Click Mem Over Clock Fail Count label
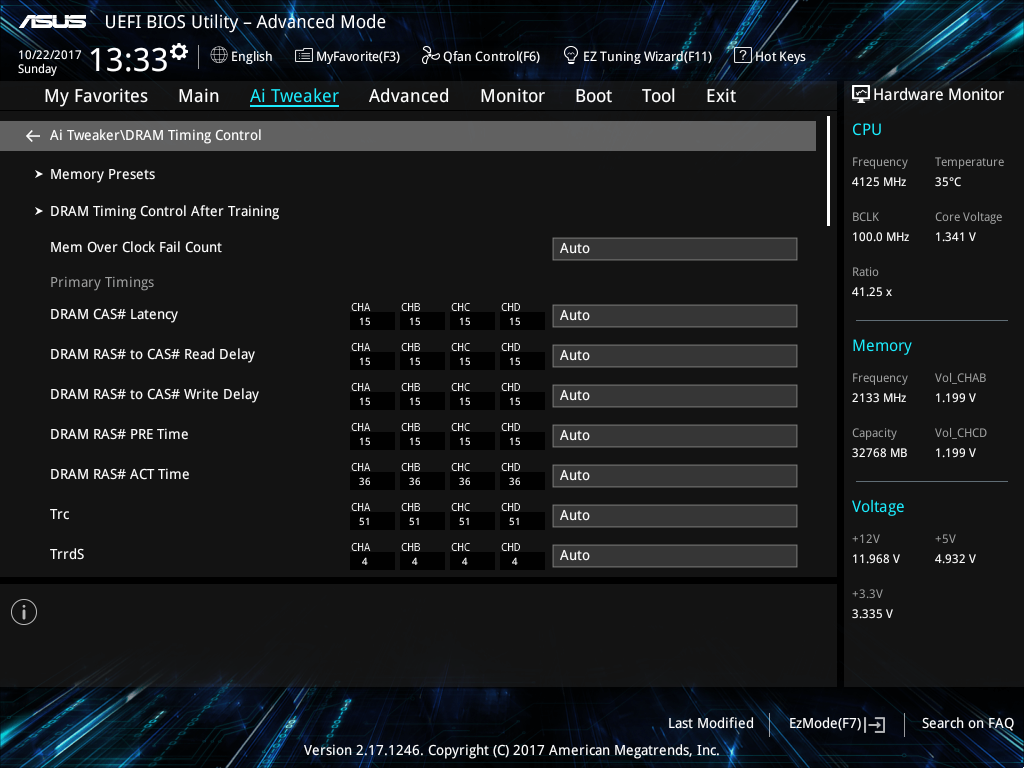The image size is (1024, 768). 136,247
